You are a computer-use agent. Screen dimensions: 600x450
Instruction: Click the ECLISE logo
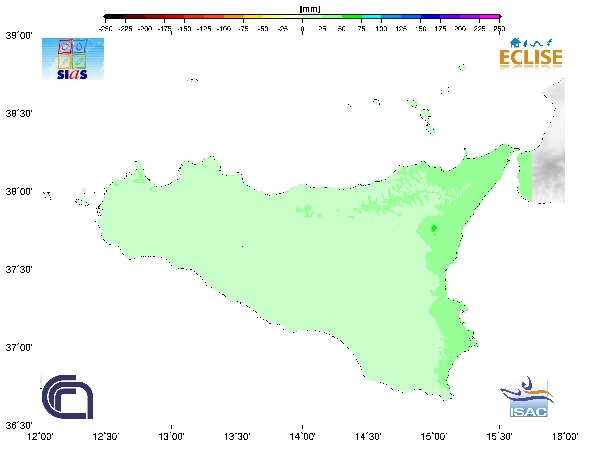pyautogui.click(x=531, y=54)
